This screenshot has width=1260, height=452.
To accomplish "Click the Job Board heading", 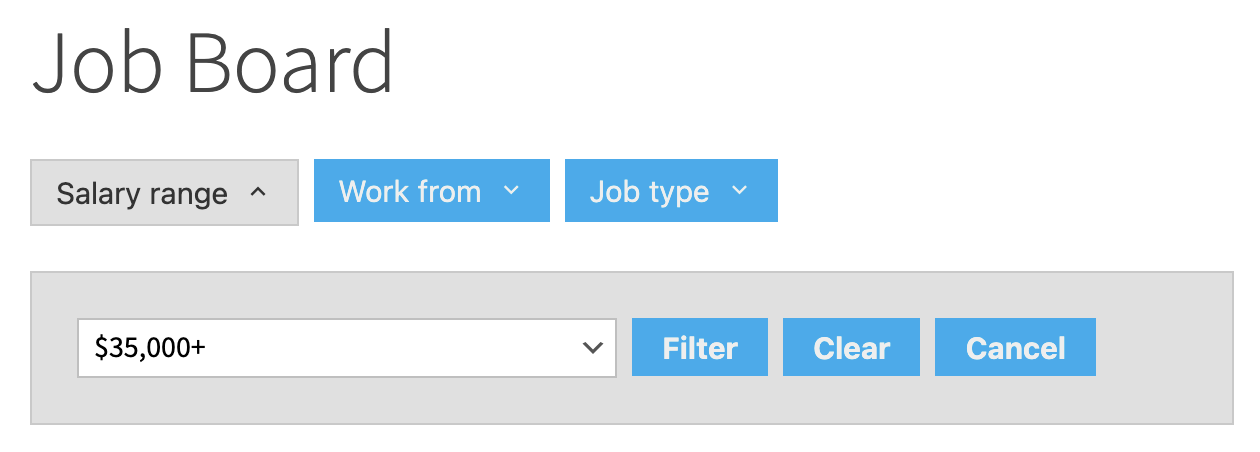I will (213, 64).
